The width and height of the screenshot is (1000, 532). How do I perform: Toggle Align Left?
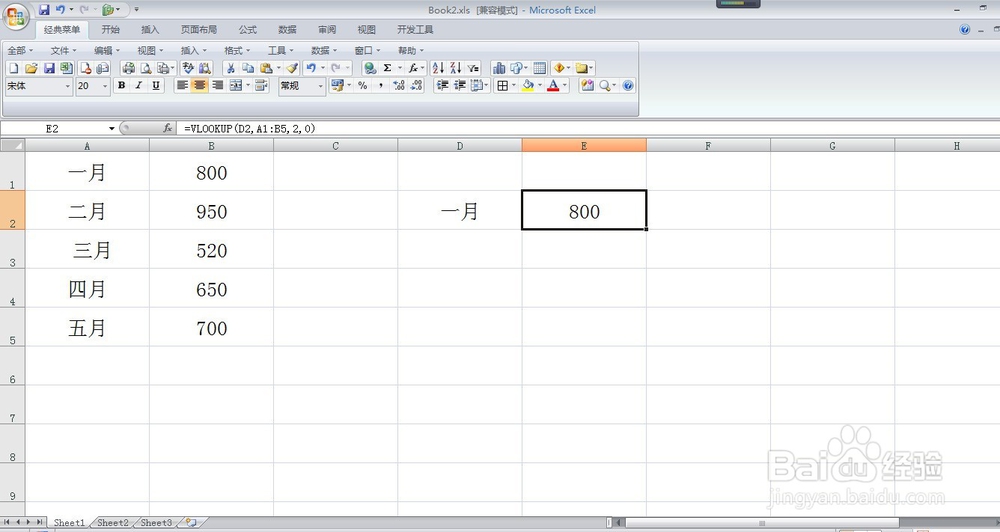coord(182,85)
